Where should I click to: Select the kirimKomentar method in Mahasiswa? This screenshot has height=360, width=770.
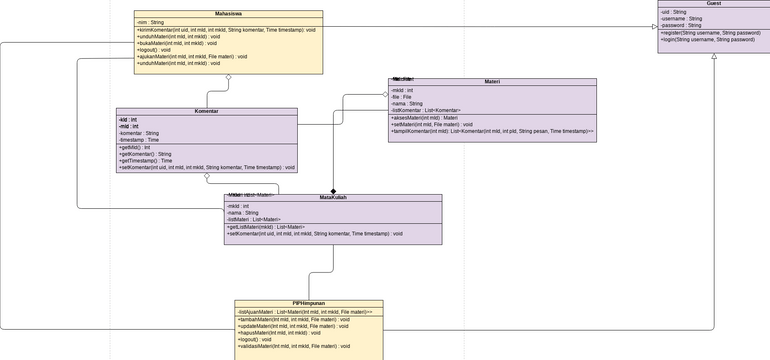pyautogui.click(x=226, y=30)
